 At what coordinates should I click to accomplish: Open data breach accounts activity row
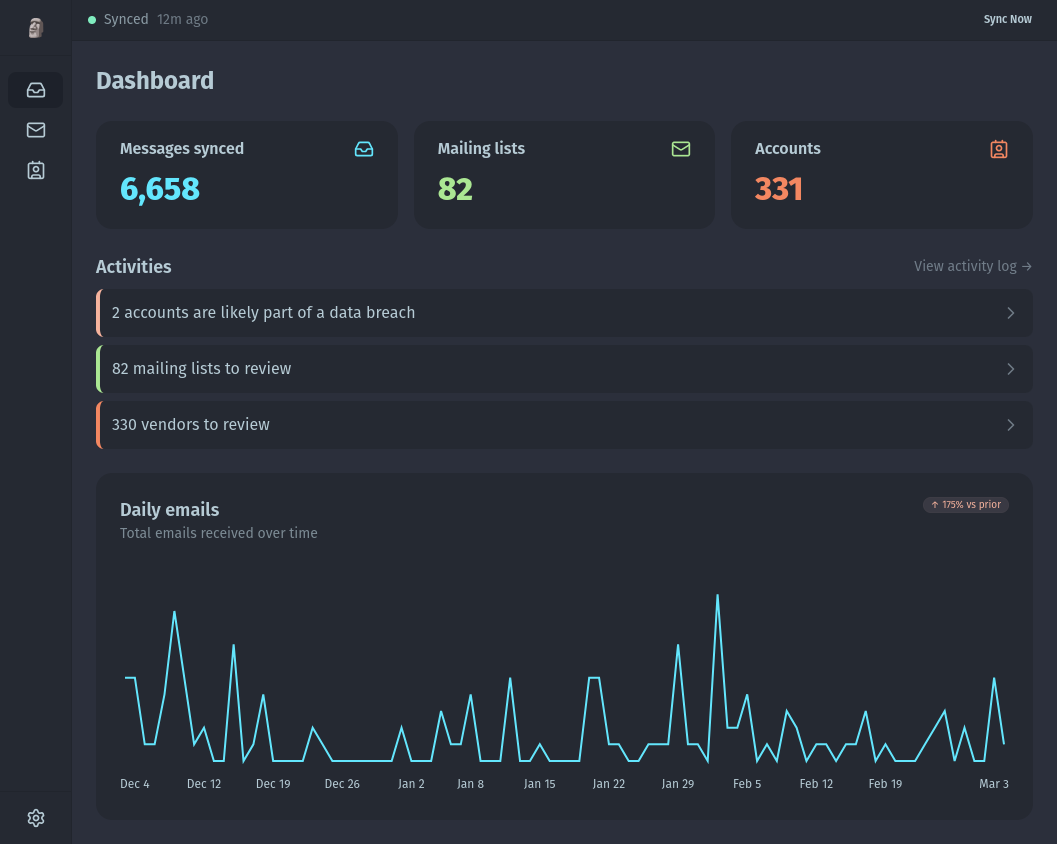pos(564,313)
